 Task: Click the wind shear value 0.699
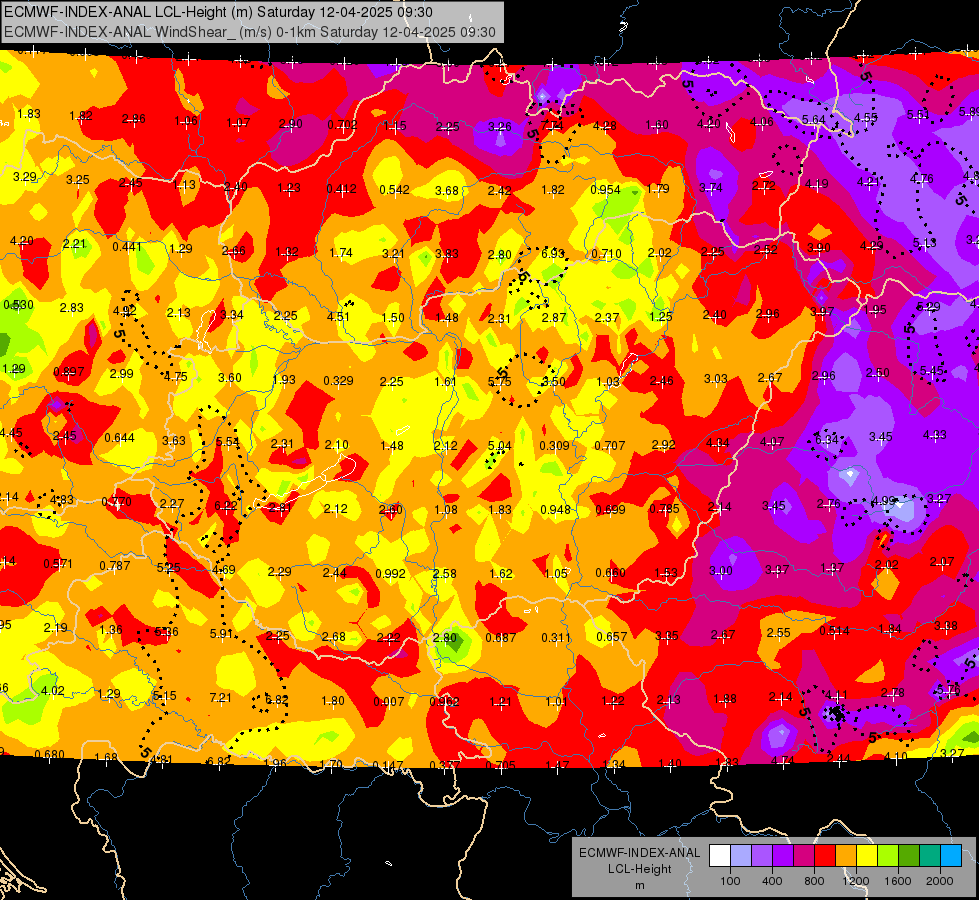(x=611, y=509)
